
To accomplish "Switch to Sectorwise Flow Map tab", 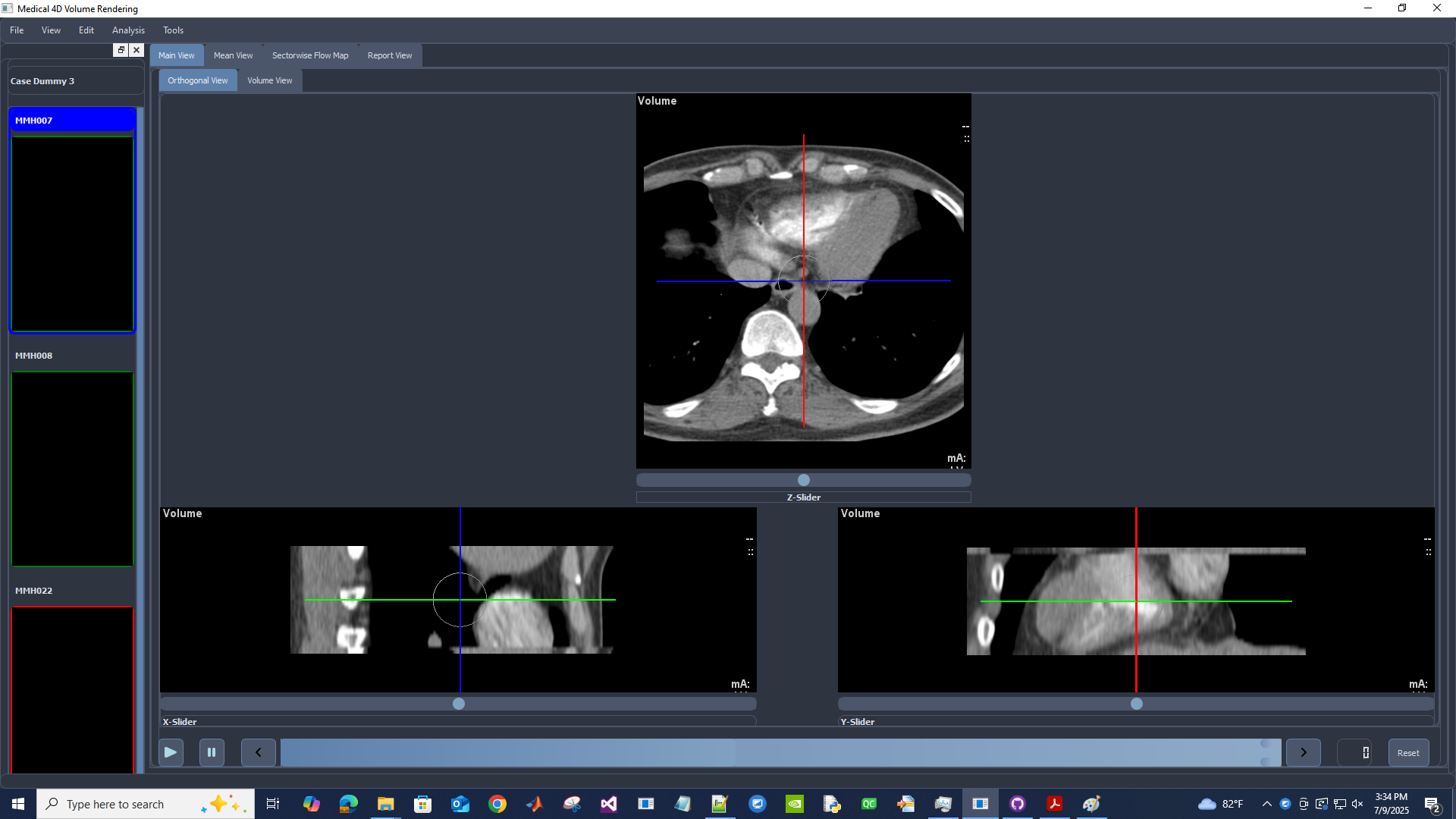I will pyautogui.click(x=310, y=55).
